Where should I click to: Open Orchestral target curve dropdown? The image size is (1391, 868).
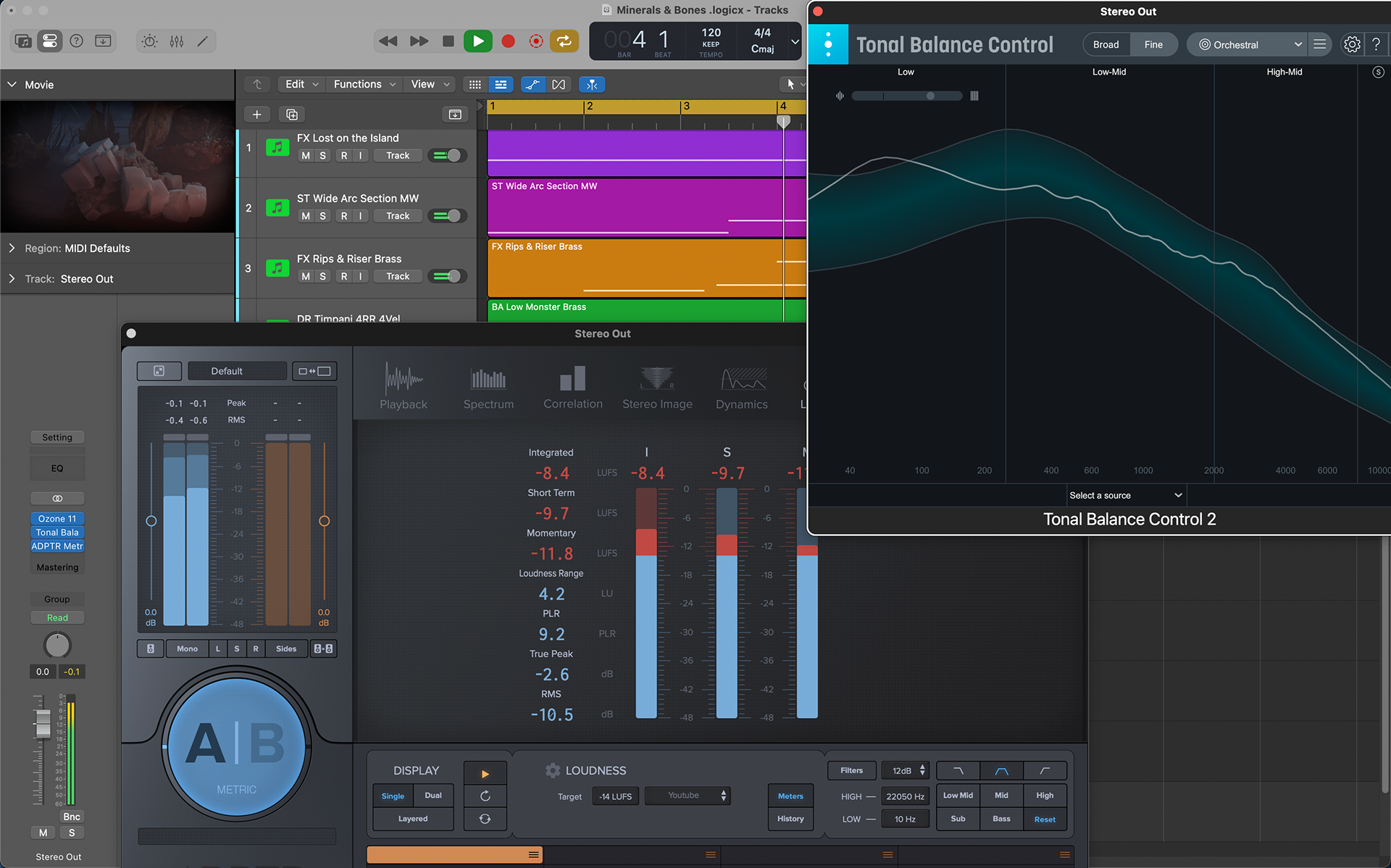[x=1249, y=45]
